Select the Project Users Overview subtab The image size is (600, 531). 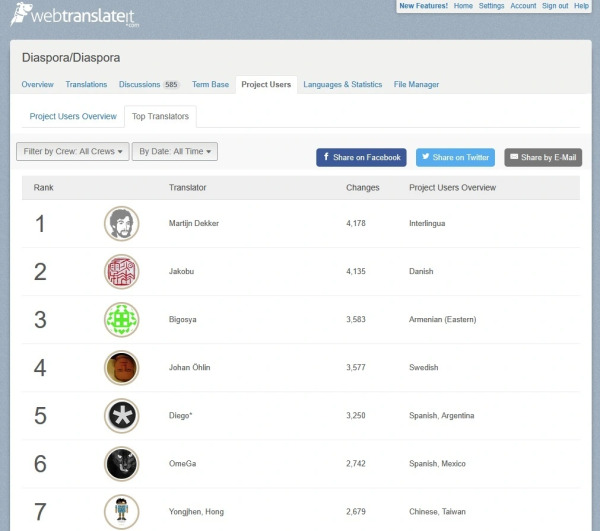pyautogui.click(x=73, y=117)
